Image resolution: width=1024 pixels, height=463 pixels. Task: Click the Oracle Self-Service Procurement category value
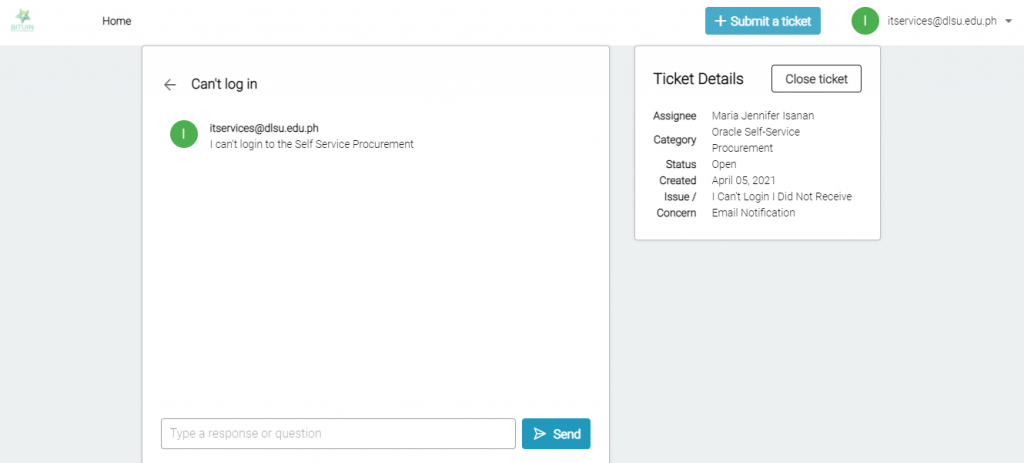click(755, 139)
